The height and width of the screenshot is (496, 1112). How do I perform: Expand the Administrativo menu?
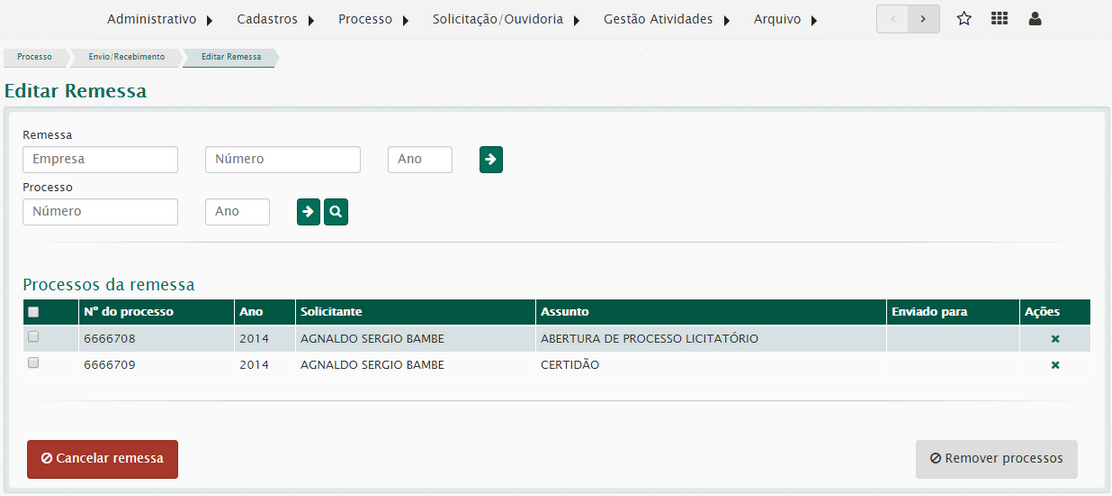(x=160, y=19)
